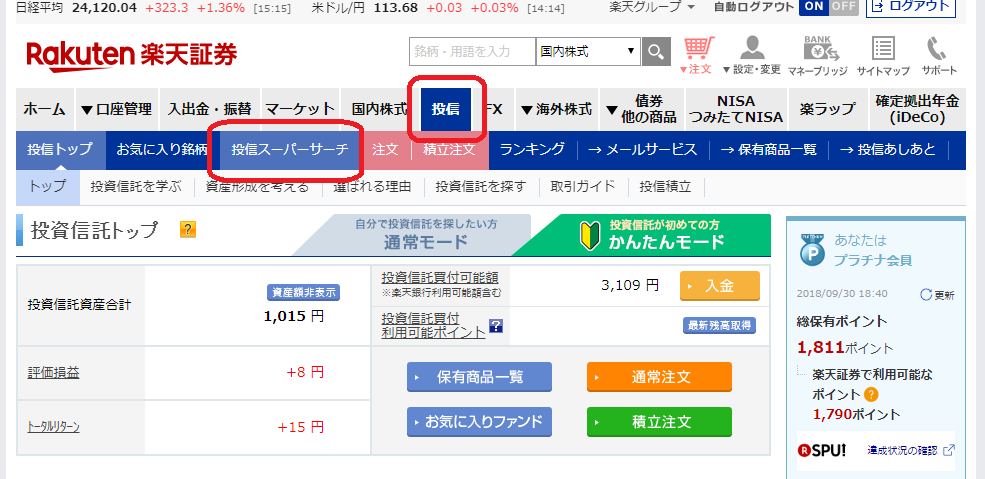Click the orange 通常注文 button
The height and width of the screenshot is (479, 985).
pyautogui.click(x=660, y=377)
